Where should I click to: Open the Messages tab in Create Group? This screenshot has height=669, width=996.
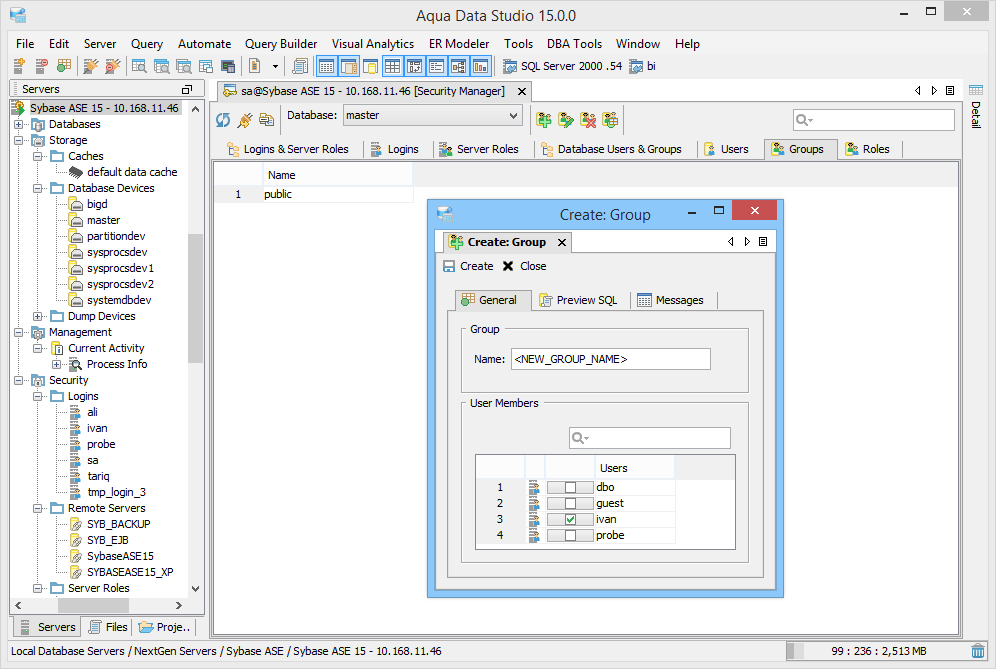point(670,300)
